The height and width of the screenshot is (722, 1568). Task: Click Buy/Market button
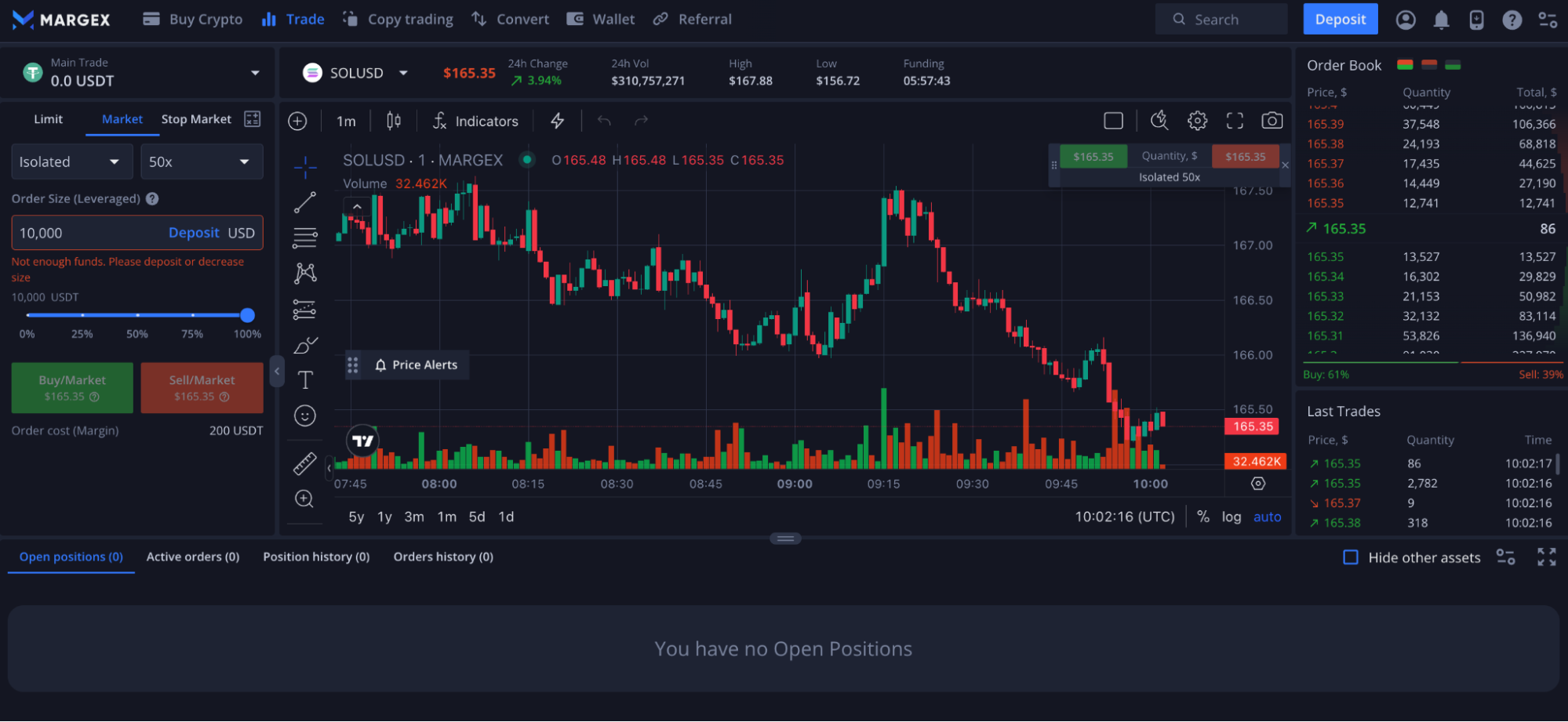pyautogui.click(x=72, y=388)
